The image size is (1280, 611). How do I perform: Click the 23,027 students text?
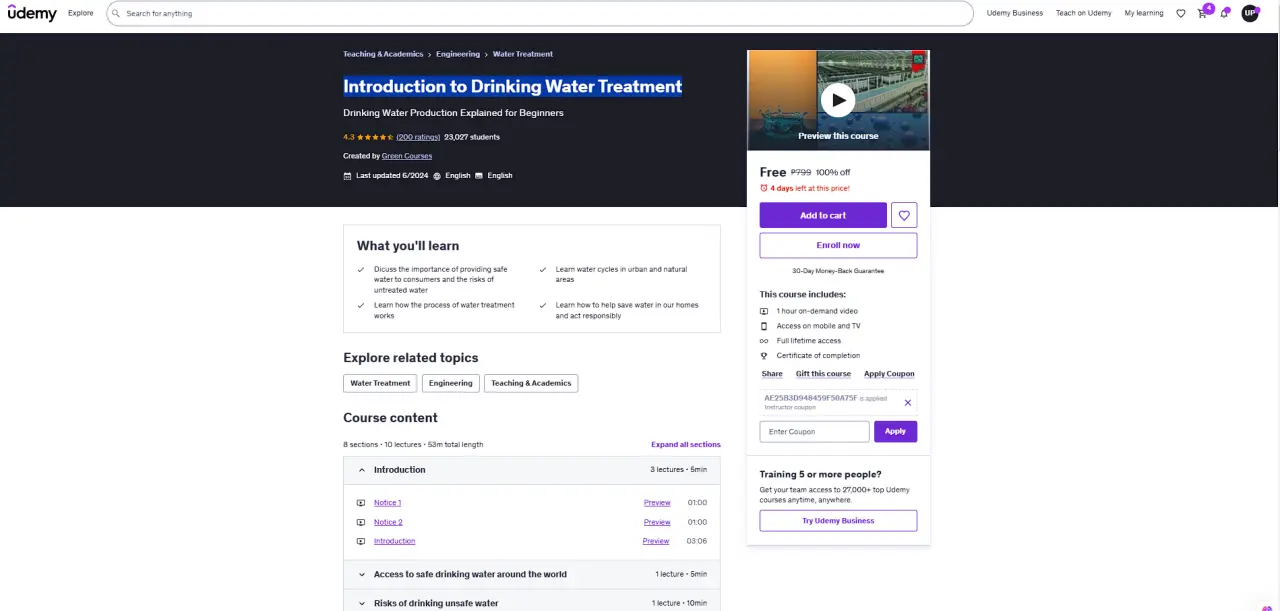tap(472, 137)
